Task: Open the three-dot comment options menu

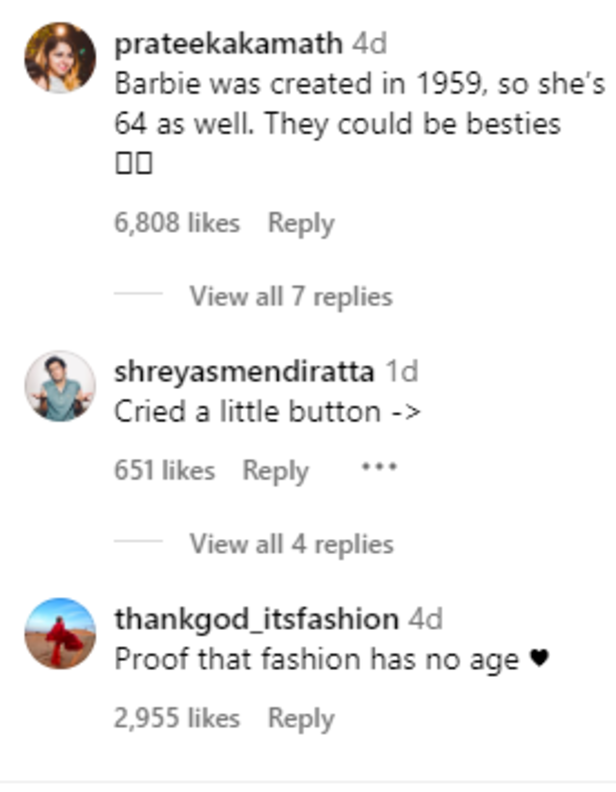Action: tap(379, 467)
